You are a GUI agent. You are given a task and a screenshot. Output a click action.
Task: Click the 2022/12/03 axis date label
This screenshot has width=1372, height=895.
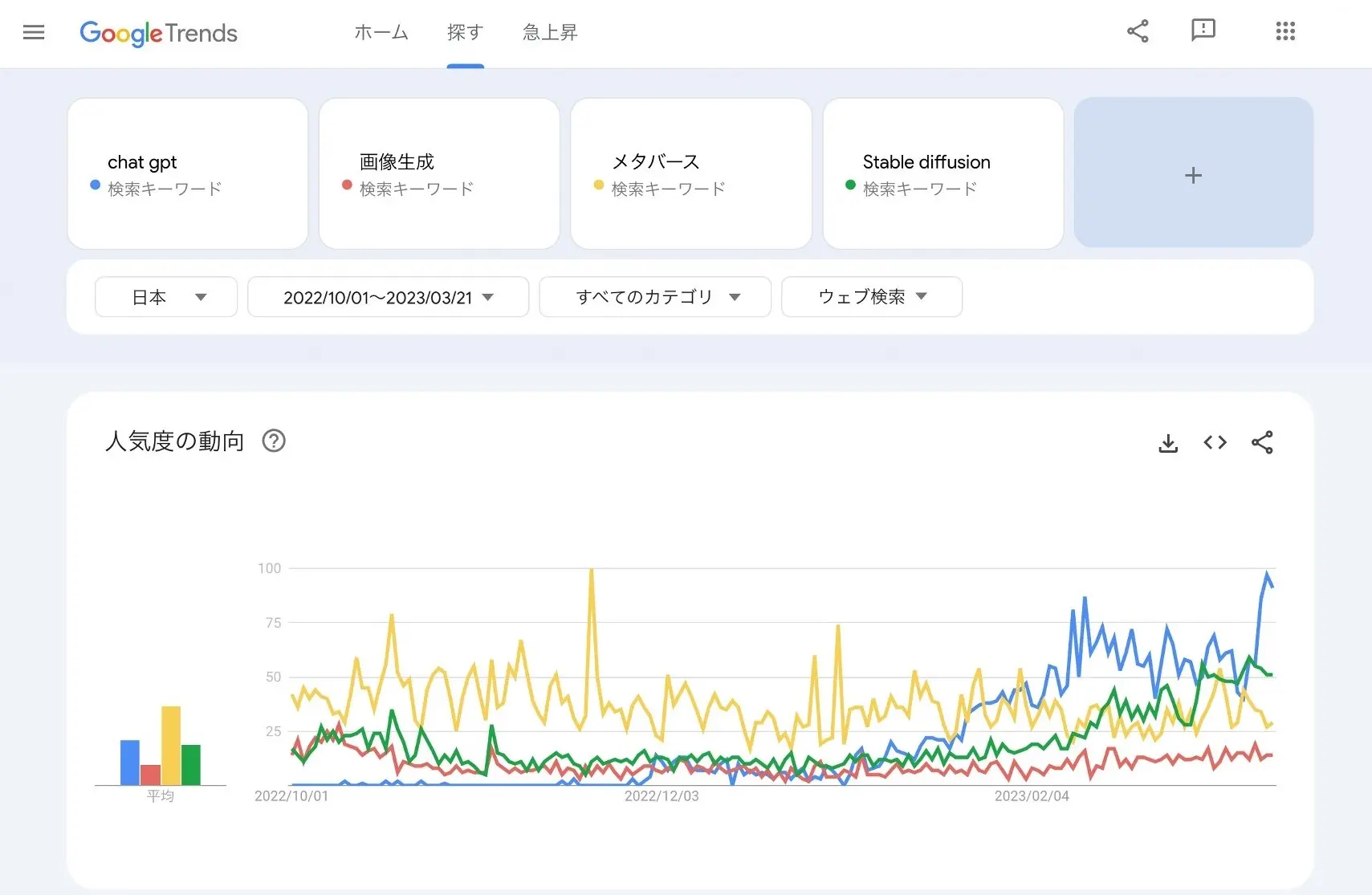click(662, 796)
